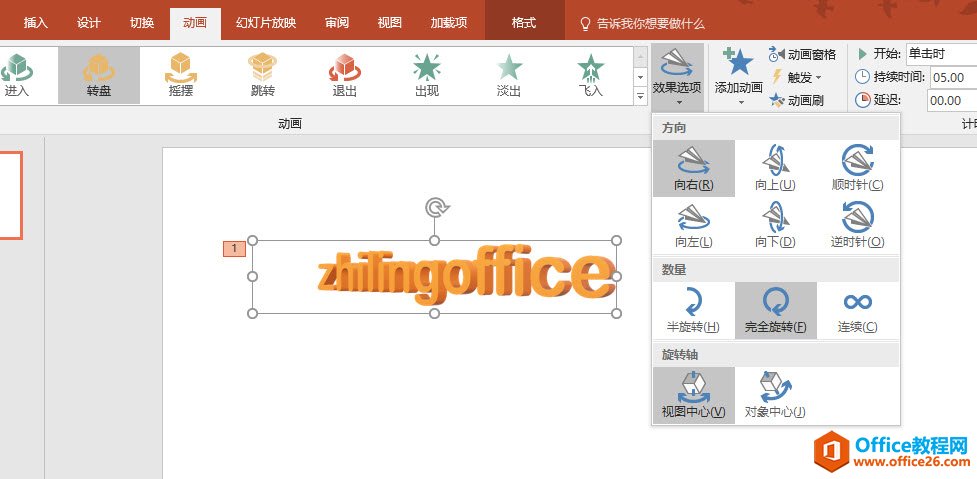Select the 转盘 (Turntable) animation
Viewport: 977px width, 479px height.
click(98, 75)
